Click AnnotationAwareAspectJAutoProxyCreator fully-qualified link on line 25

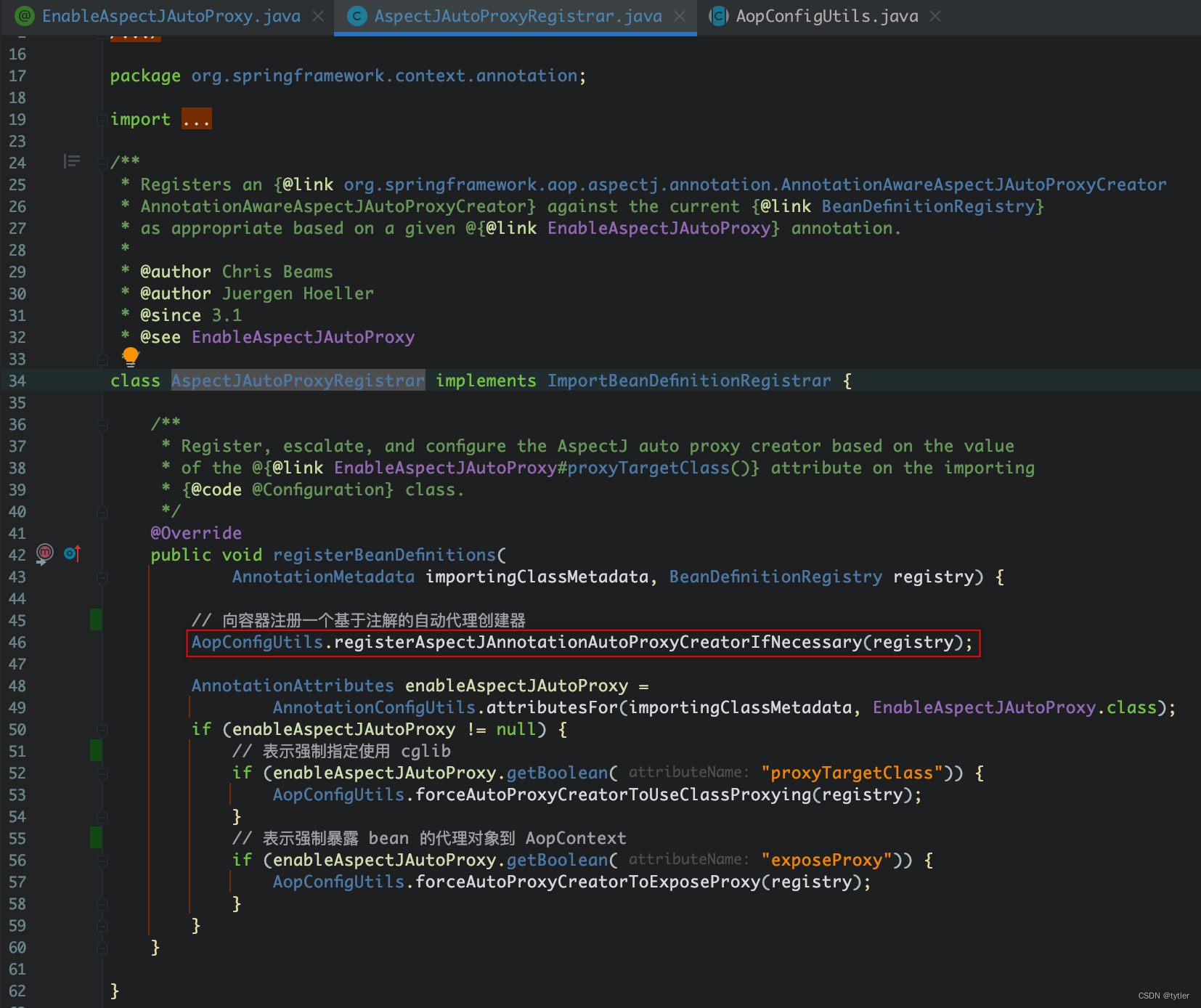pyautogui.click(x=755, y=184)
